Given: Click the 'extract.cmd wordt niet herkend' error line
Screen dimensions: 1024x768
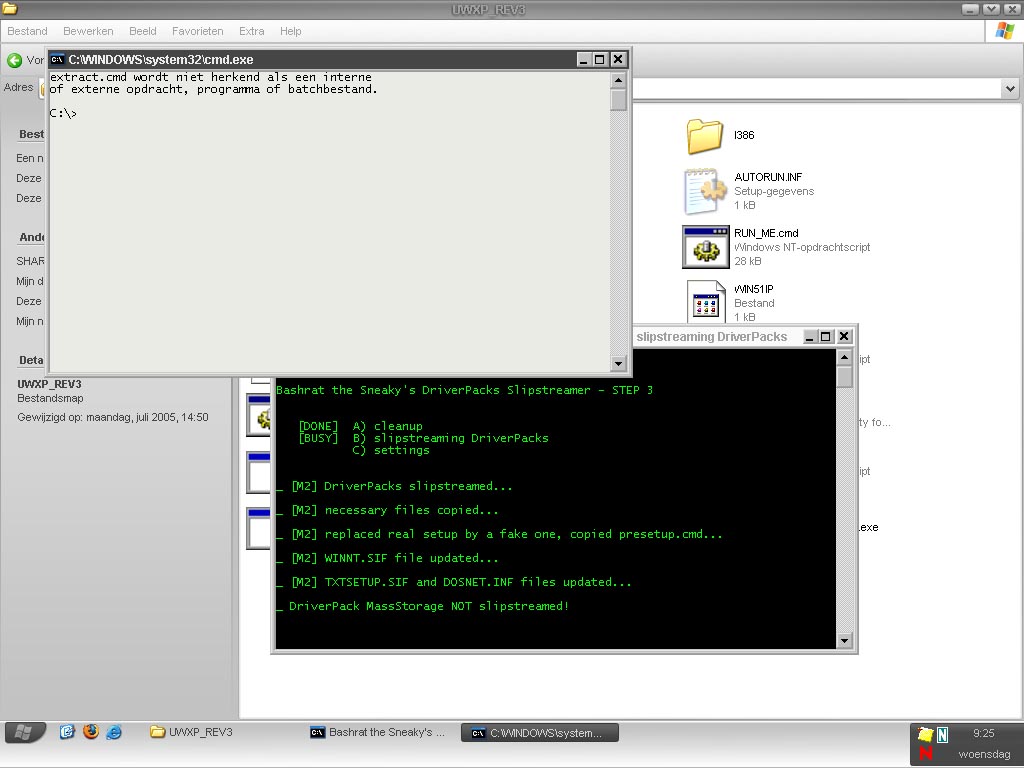Looking at the screenshot, I should (x=210, y=77).
